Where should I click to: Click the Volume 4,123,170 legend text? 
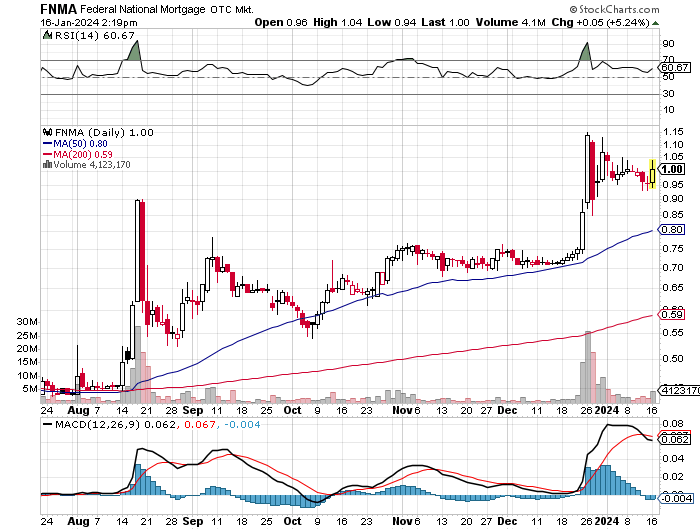coord(92,165)
